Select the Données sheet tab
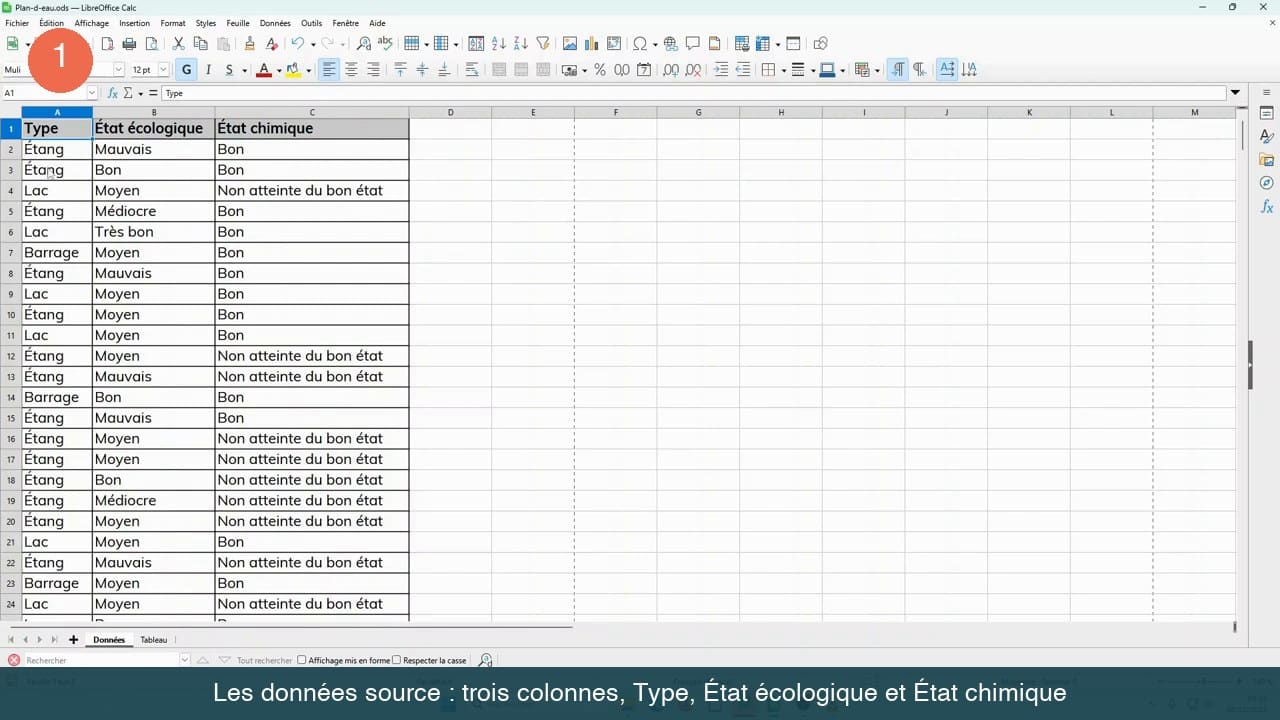The image size is (1280, 720). pyautogui.click(x=109, y=640)
